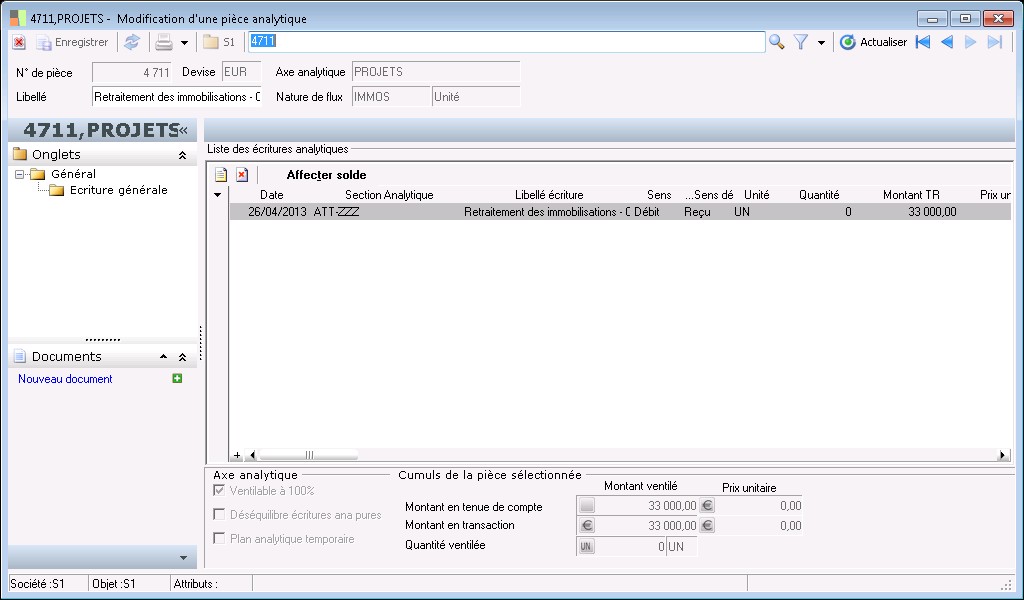Click the Devise EUR field

tap(241, 72)
